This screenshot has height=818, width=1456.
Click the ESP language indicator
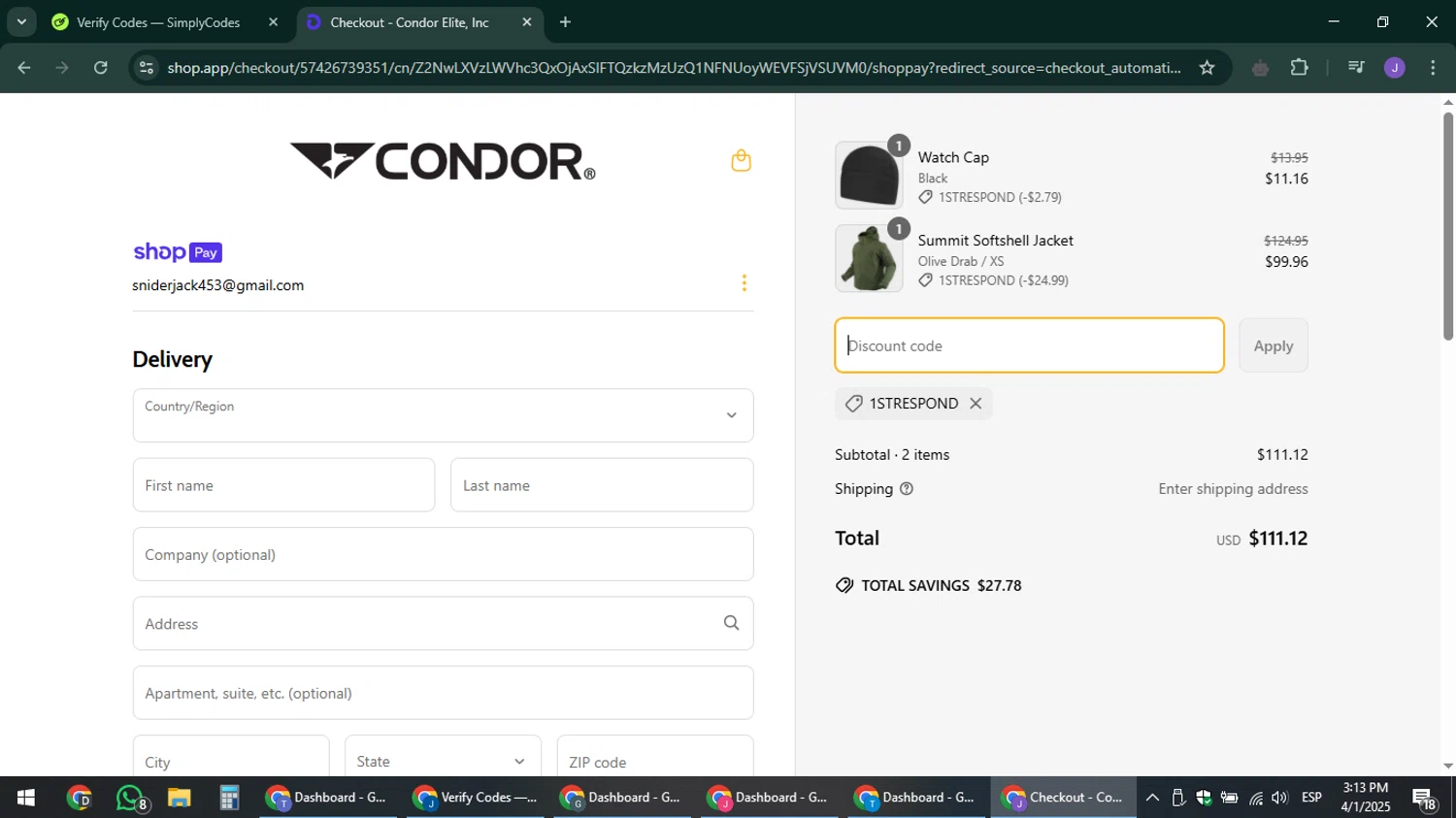[1311, 798]
